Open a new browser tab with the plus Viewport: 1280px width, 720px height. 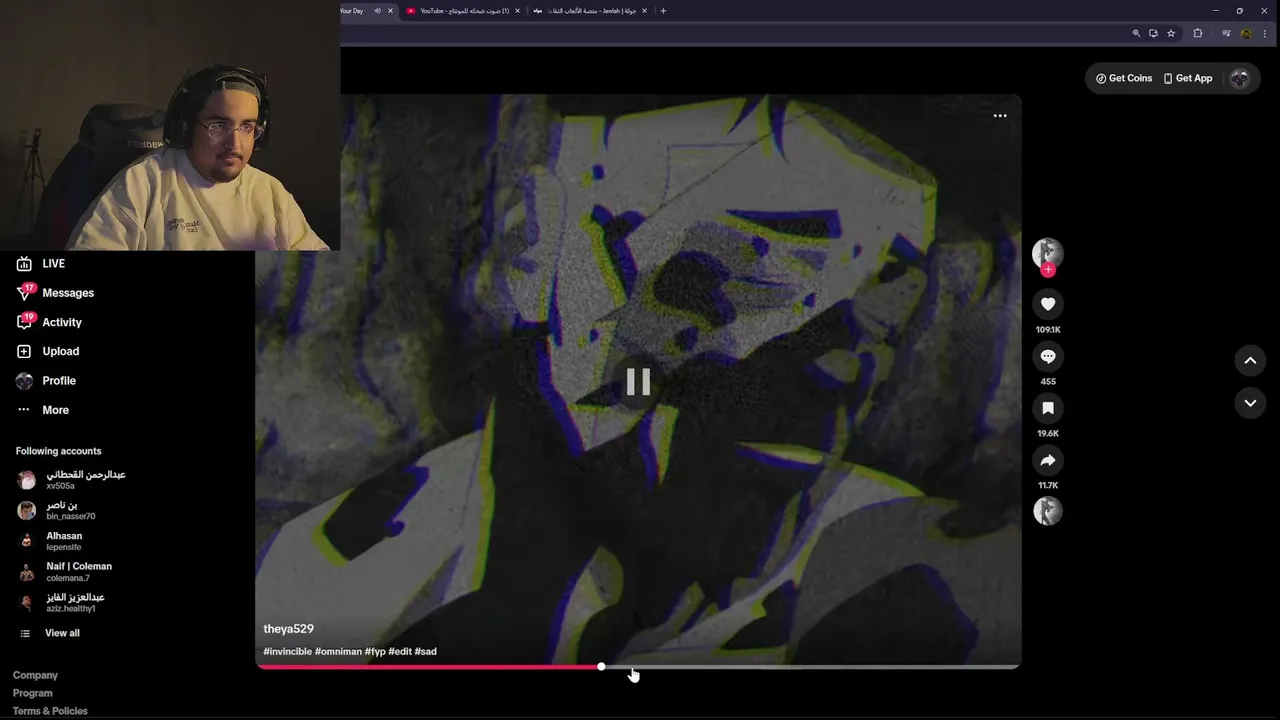[663, 11]
